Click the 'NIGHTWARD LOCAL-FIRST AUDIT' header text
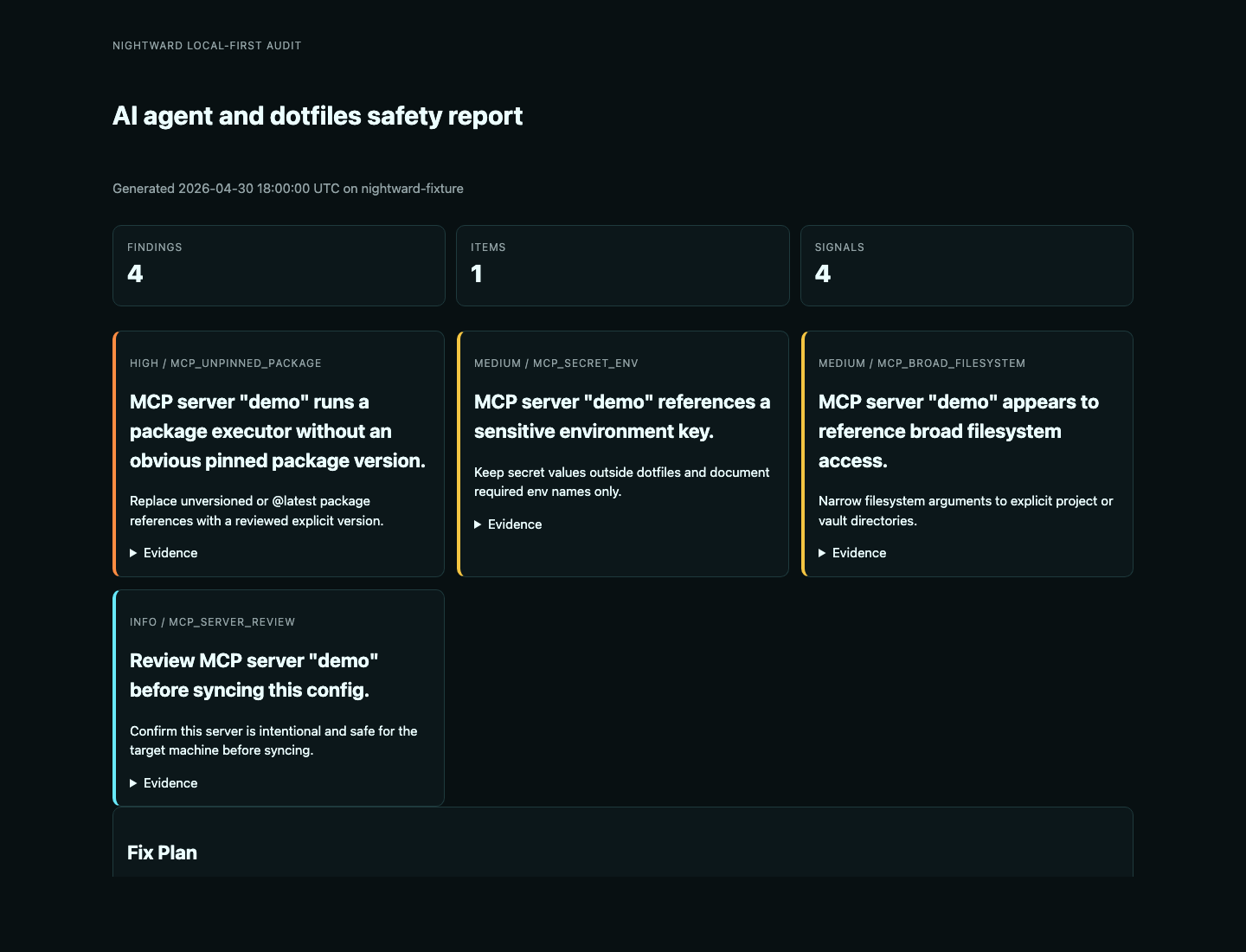The height and width of the screenshot is (952, 1246). point(207,46)
